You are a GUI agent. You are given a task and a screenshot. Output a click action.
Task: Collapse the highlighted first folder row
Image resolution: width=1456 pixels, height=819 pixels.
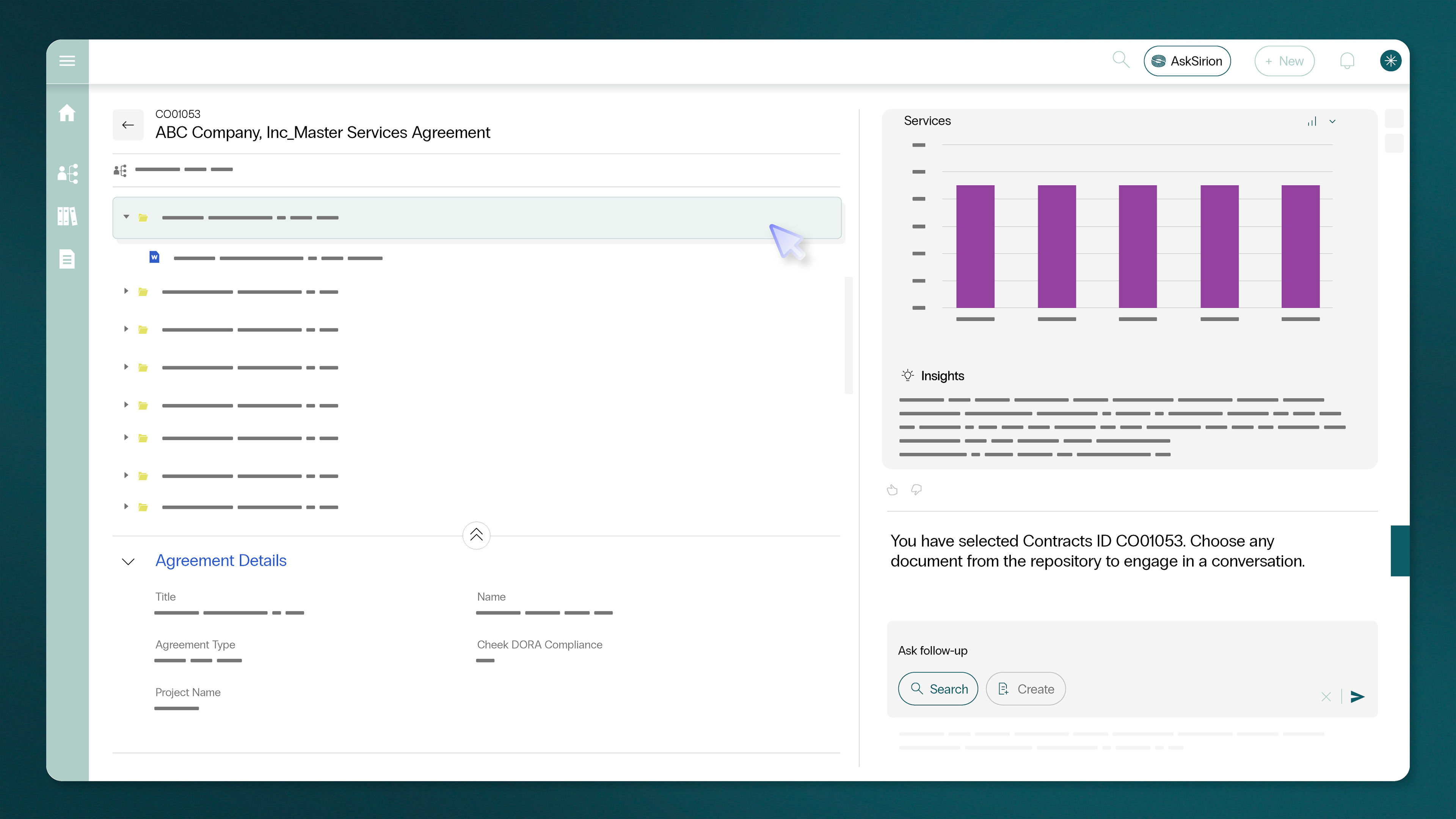126,217
